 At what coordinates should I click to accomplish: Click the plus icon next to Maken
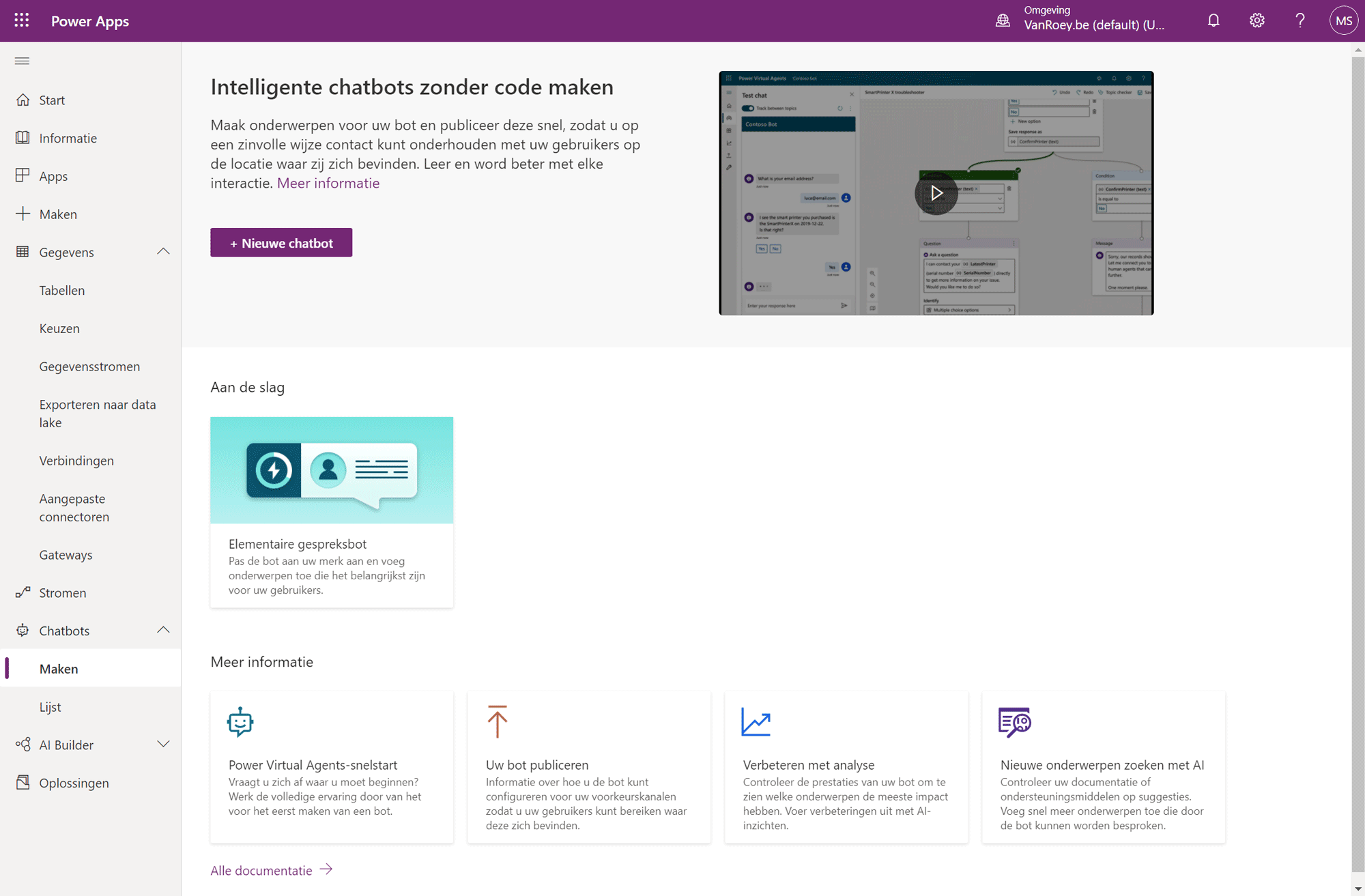[23, 214]
